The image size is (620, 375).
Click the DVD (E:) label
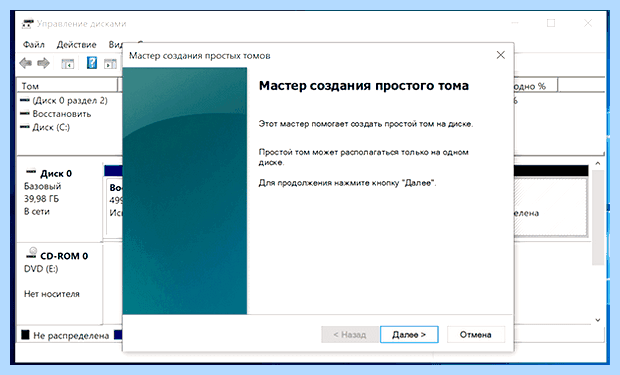point(41,269)
